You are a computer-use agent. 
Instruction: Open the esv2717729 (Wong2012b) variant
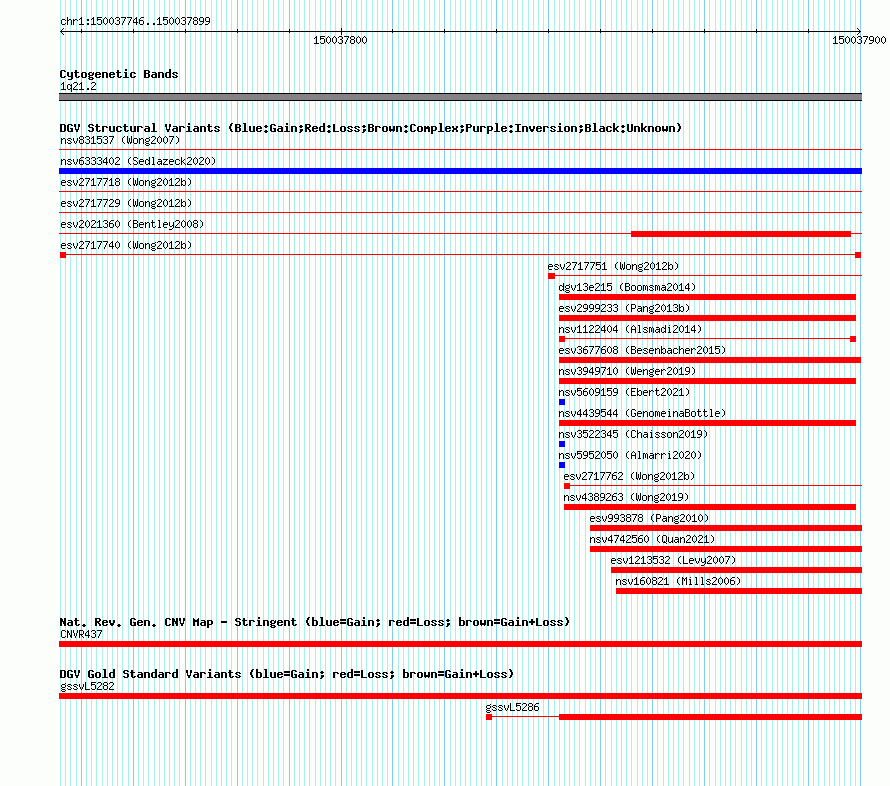click(126, 203)
